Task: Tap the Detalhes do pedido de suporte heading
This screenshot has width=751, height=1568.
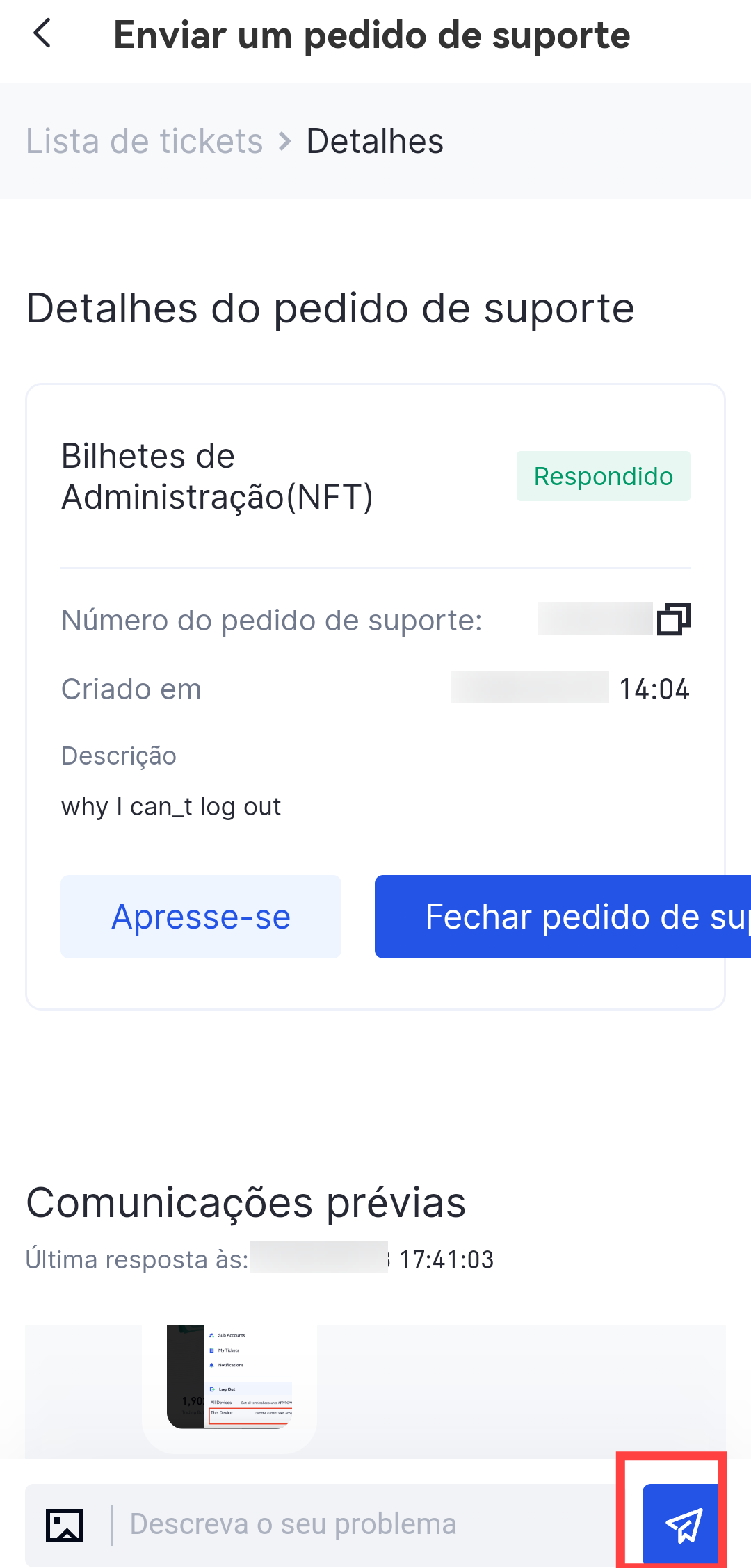Action: [330, 308]
